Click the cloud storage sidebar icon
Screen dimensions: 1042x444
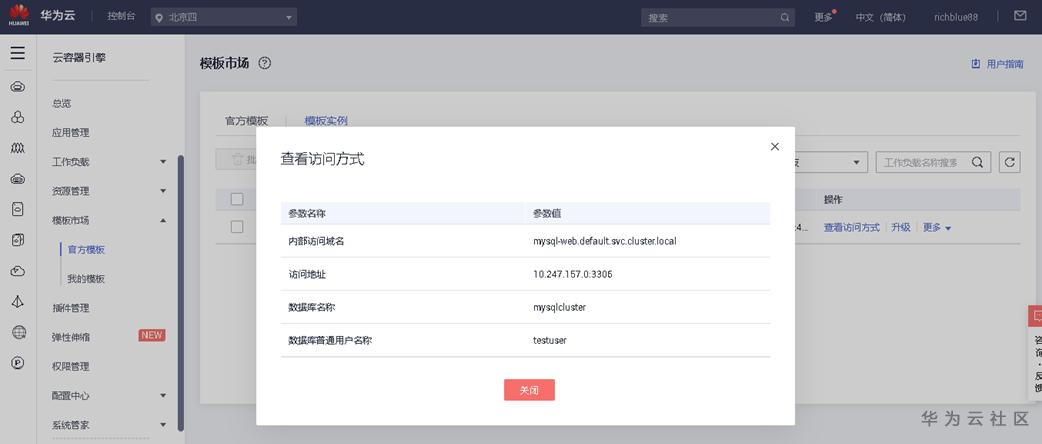click(18, 179)
